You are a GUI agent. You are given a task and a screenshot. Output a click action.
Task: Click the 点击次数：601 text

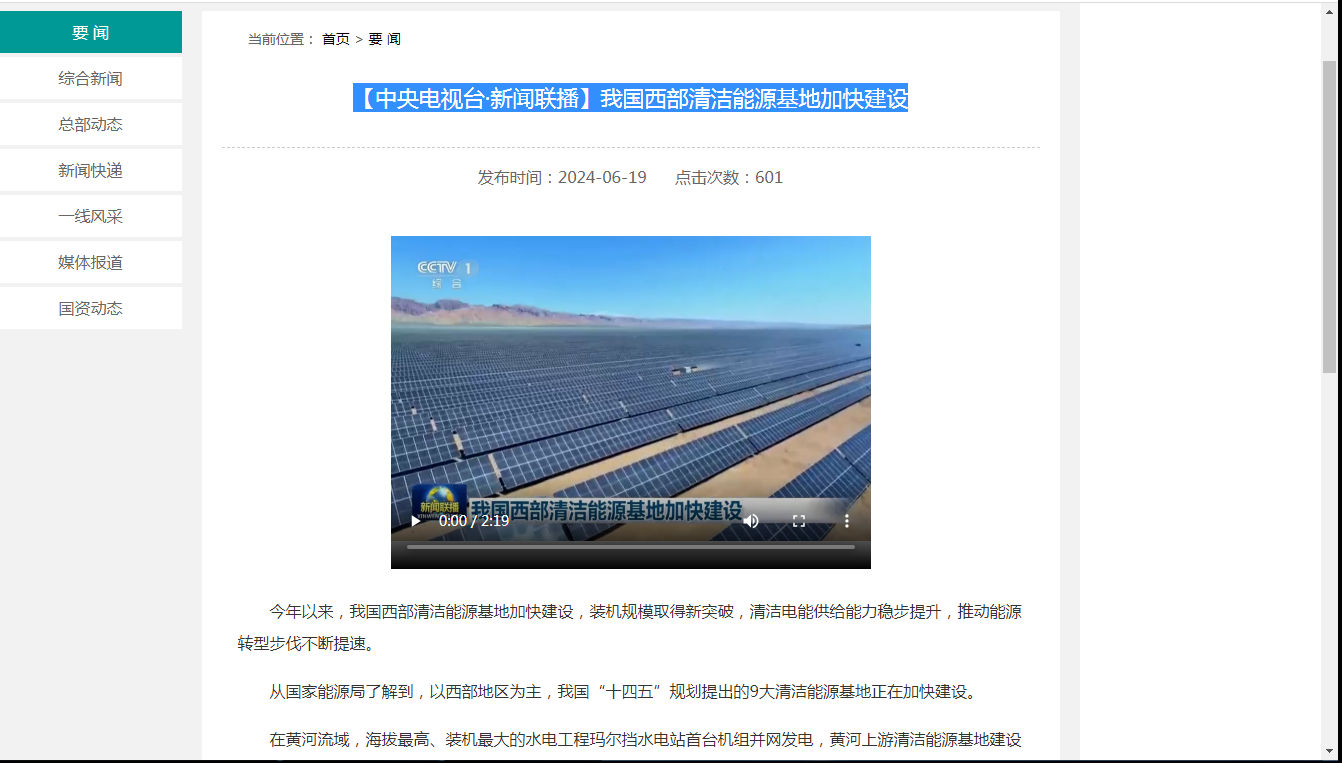(729, 177)
